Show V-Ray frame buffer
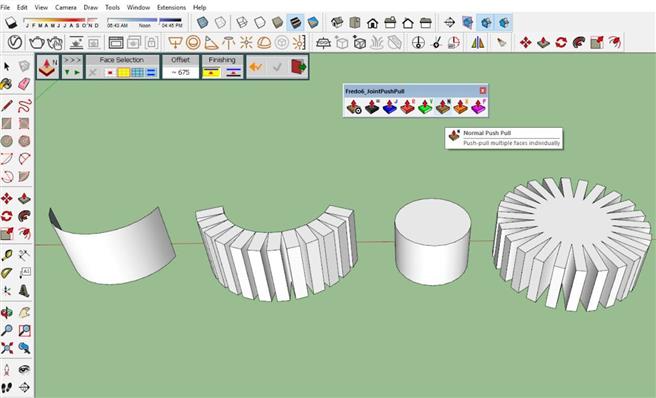The image size is (656, 398). click(x=116, y=42)
